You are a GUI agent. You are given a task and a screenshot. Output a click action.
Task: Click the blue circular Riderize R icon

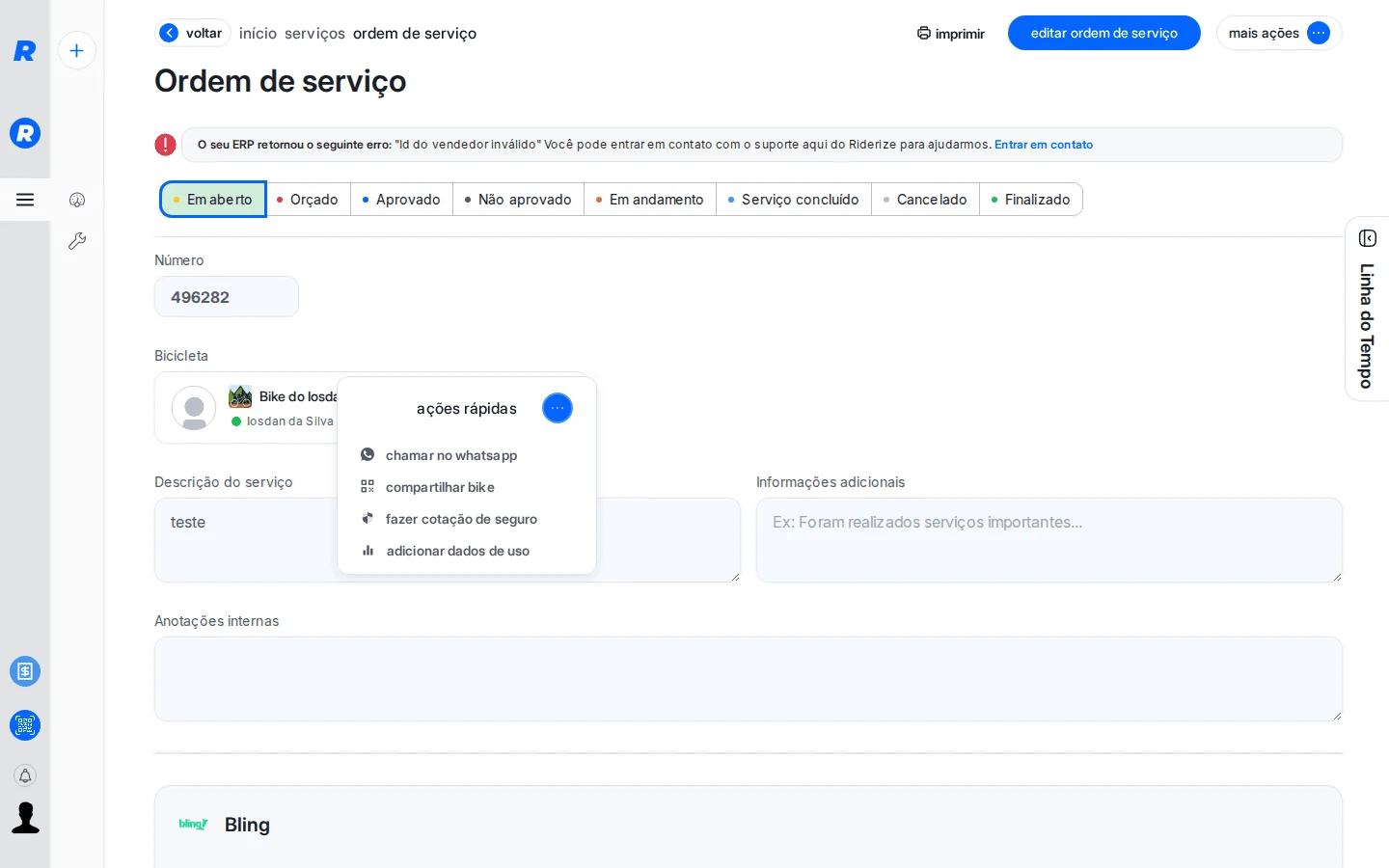click(x=25, y=133)
